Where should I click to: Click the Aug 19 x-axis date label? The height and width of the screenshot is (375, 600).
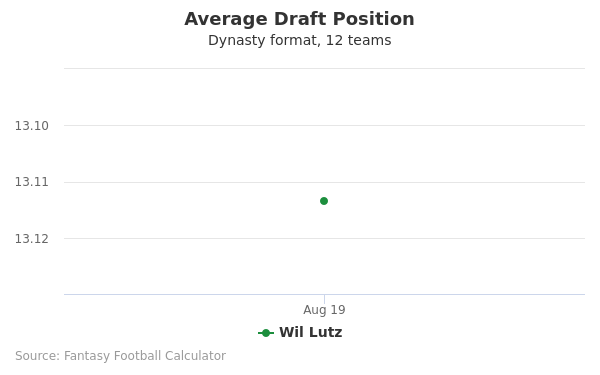(x=324, y=310)
